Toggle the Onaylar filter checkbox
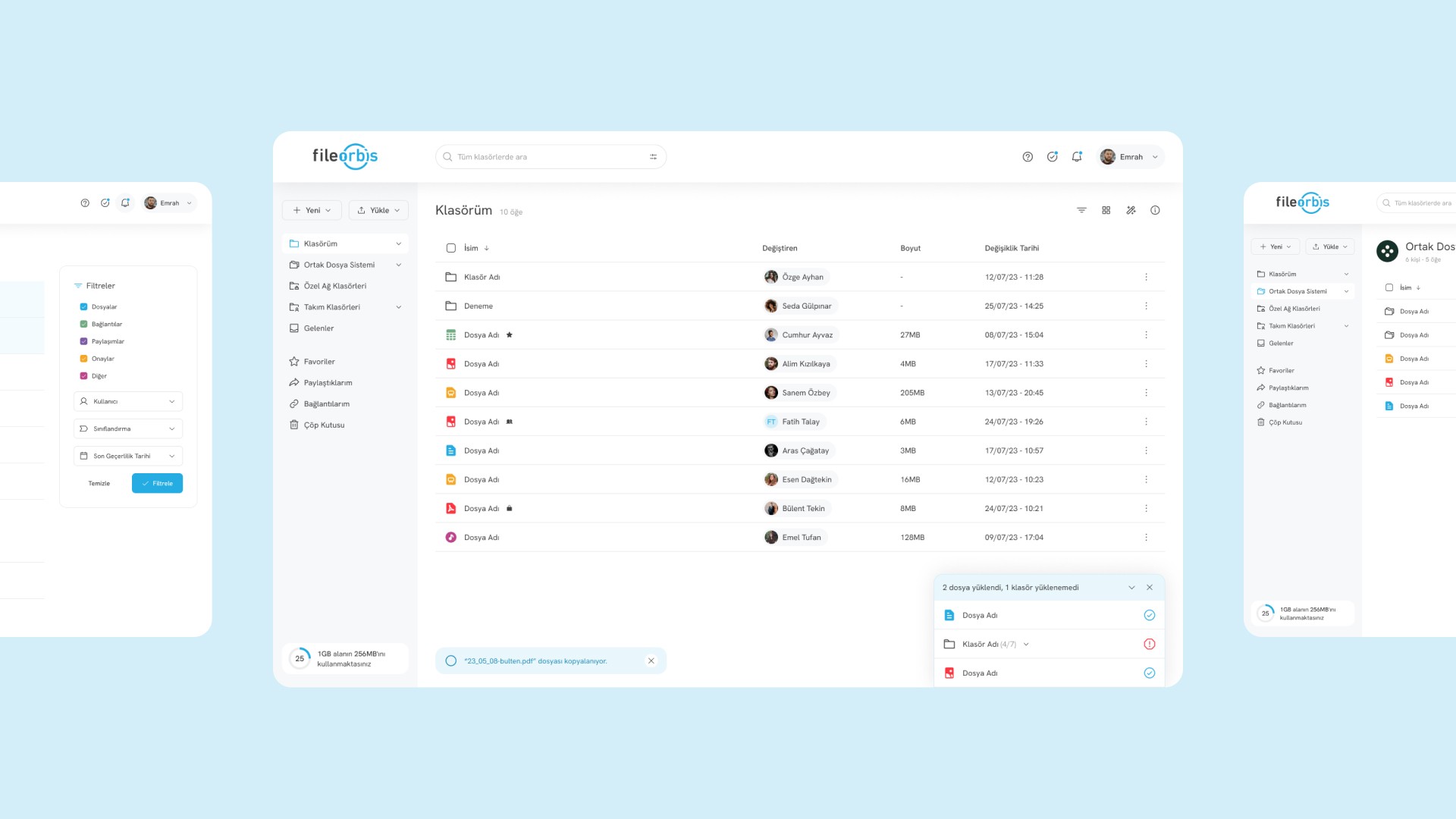This screenshot has width=1456, height=819. tap(83, 359)
